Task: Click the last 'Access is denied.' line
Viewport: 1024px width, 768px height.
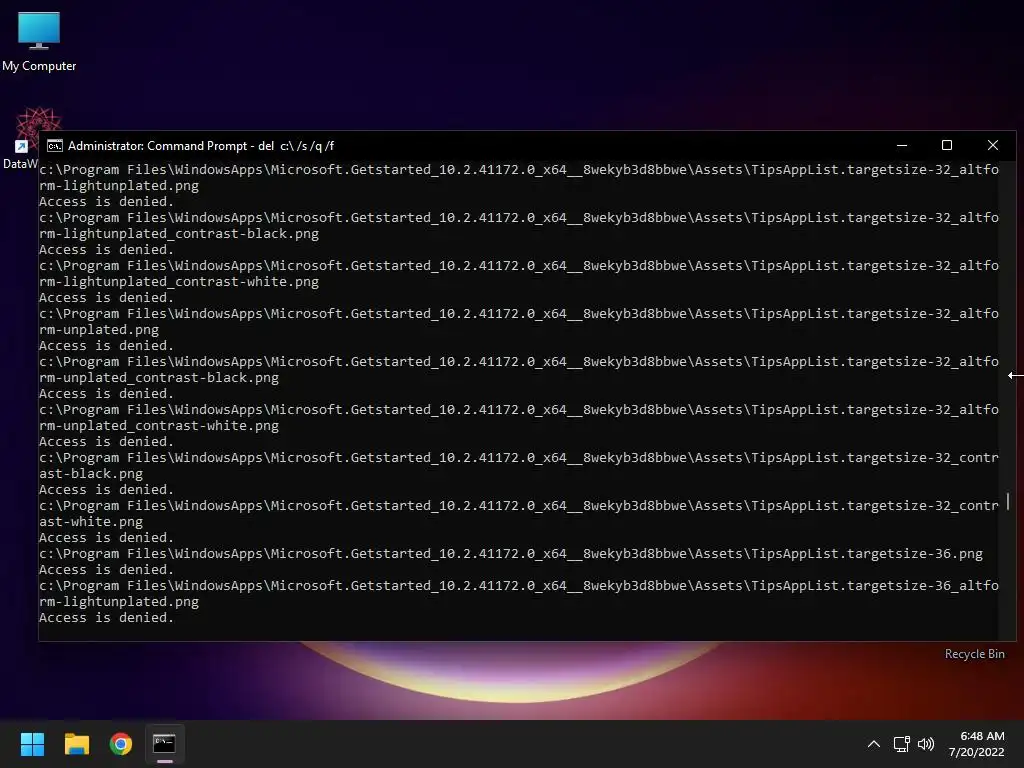Action: (x=106, y=618)
